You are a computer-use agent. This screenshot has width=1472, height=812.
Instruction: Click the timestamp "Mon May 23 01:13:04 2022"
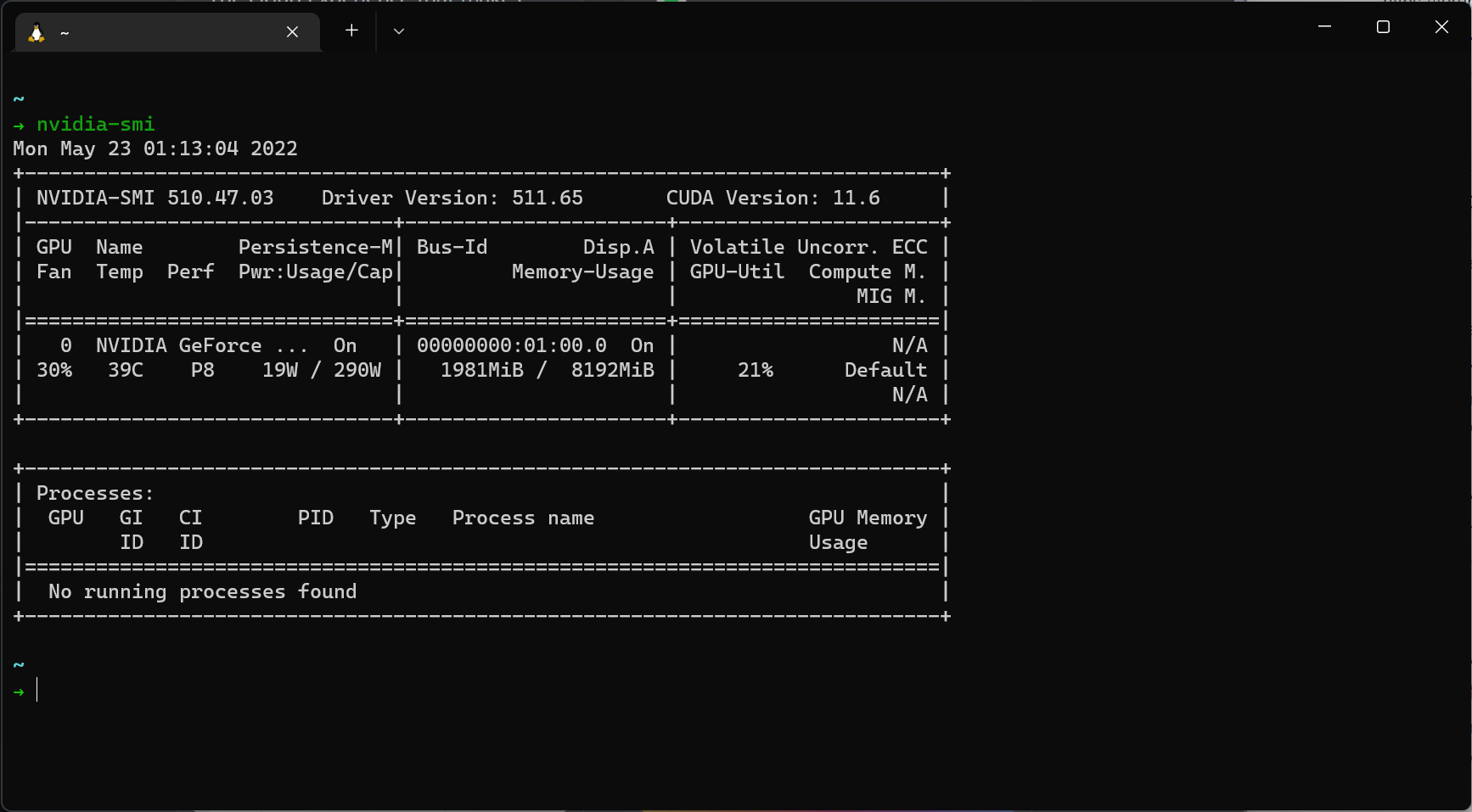[x=155, y=149]
